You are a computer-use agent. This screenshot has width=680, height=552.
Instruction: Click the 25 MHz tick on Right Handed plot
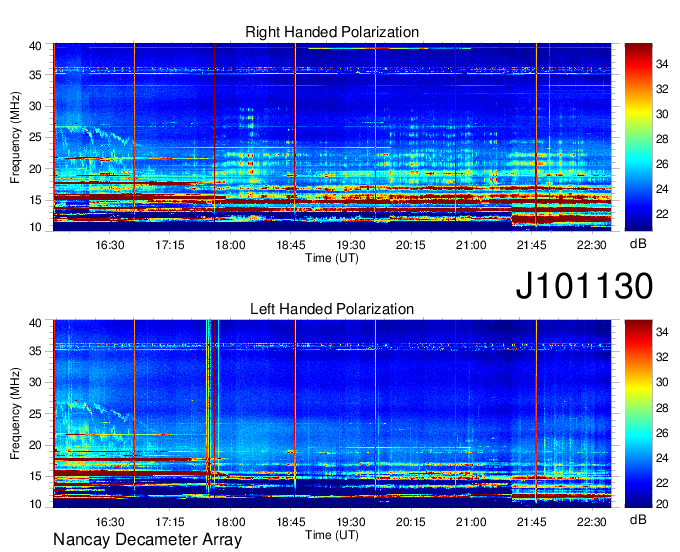[36, 137]
